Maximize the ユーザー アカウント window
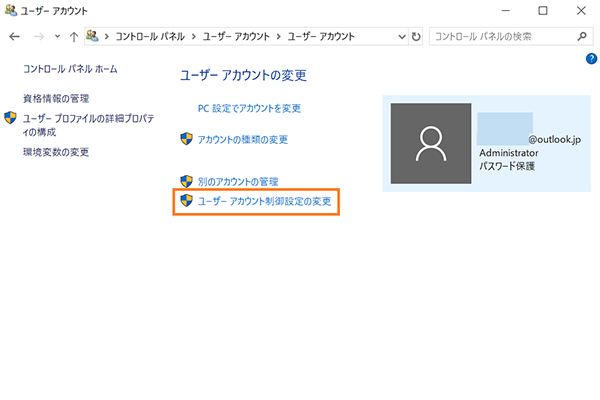 coord(543,11)
